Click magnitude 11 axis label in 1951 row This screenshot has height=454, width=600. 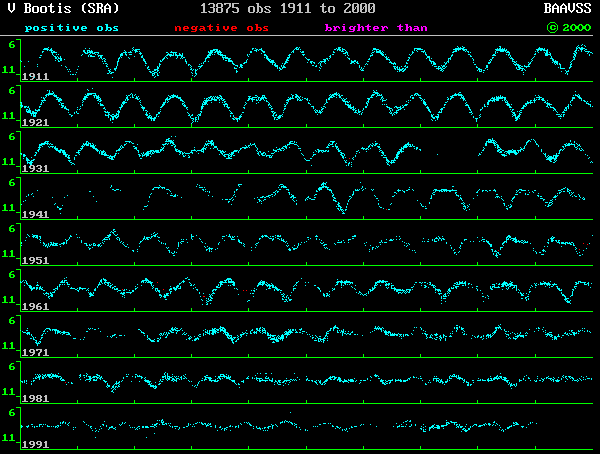coord(9,254)
